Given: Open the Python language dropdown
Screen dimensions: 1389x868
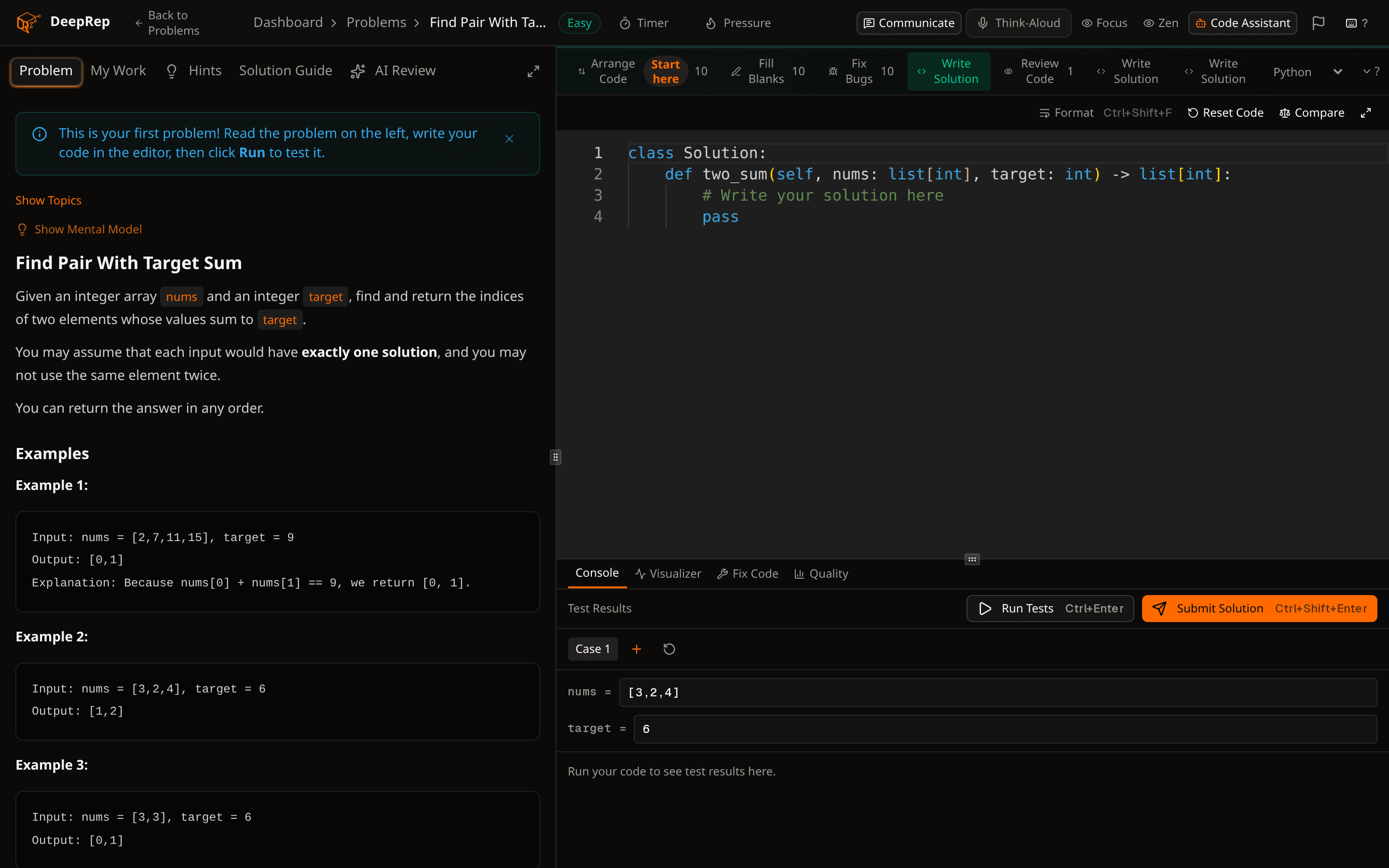Looking at the screenshot, I should pyautogui.click(x=1307, y=72).
